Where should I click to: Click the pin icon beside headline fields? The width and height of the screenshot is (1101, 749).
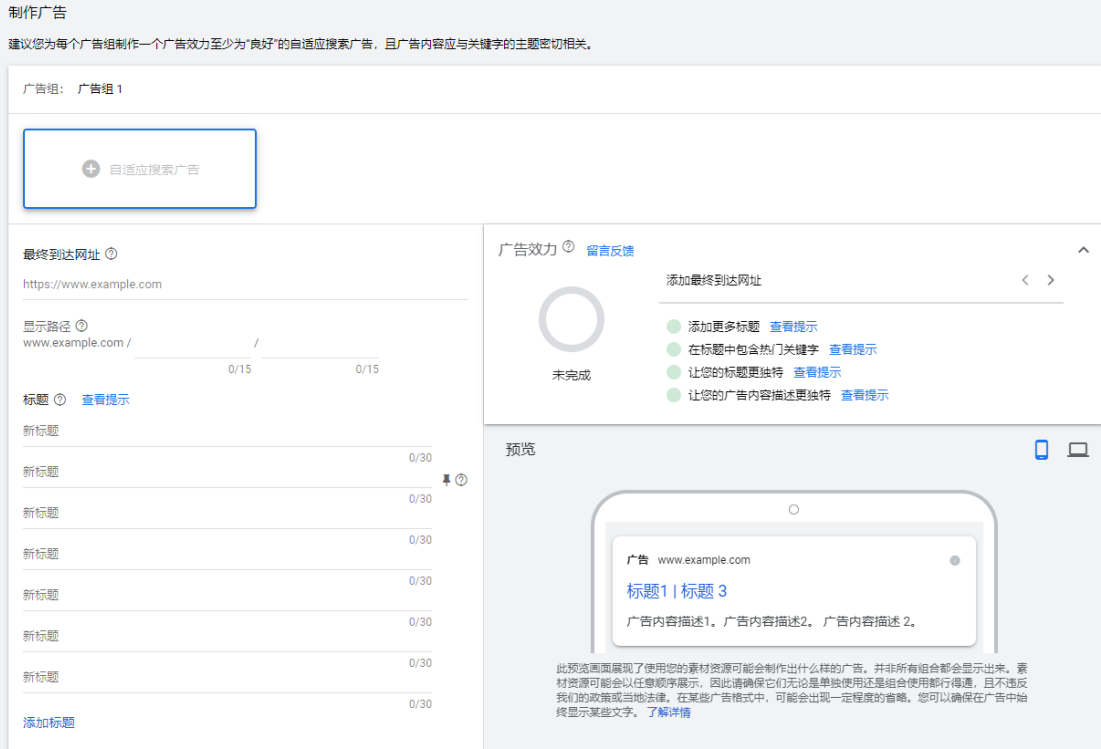[446, 480]
